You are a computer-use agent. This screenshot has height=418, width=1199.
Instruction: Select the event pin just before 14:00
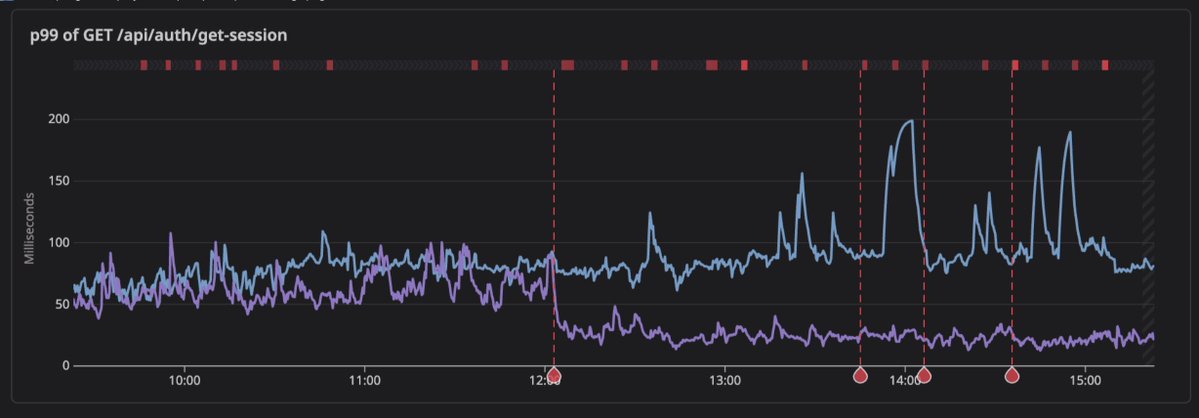click(860, 374)
